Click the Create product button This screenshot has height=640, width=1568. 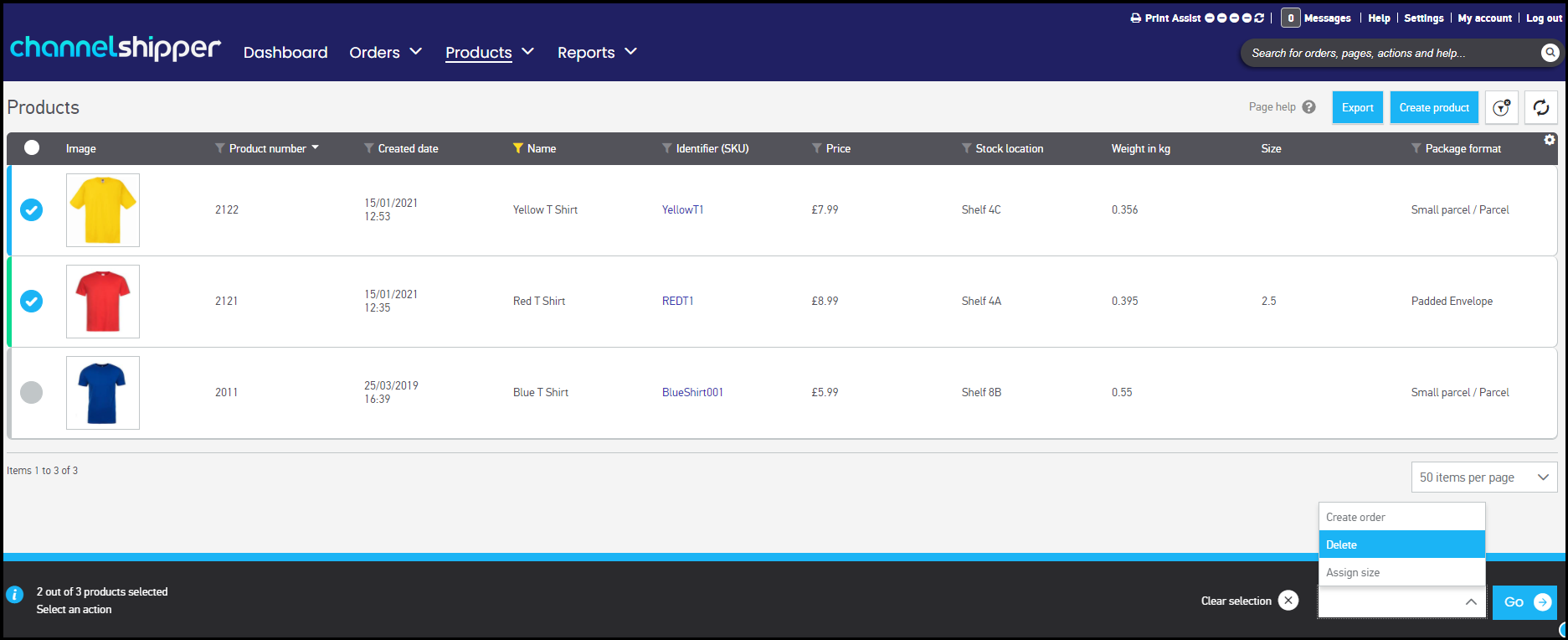[1434, 107]
